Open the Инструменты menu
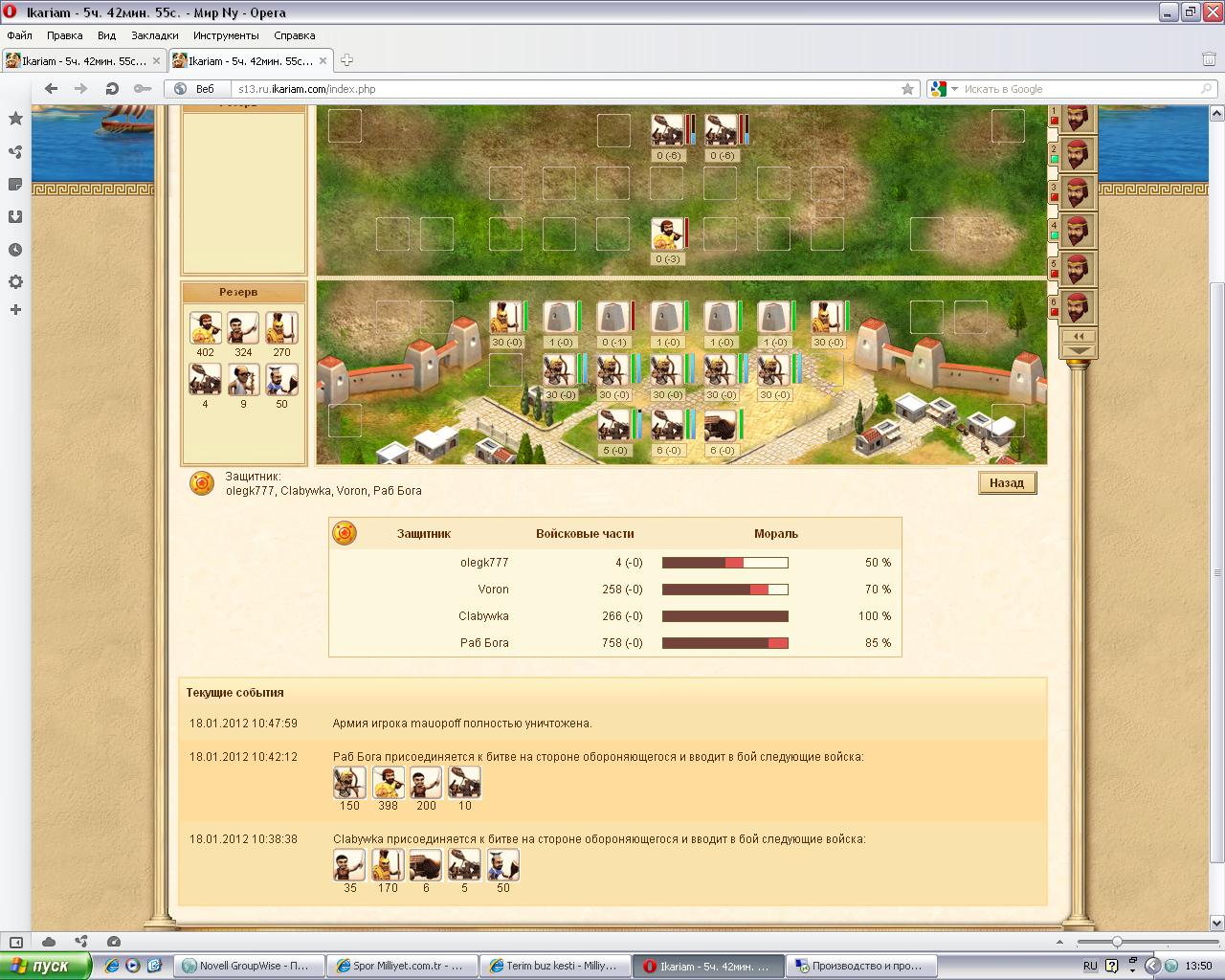 (226, 35)
